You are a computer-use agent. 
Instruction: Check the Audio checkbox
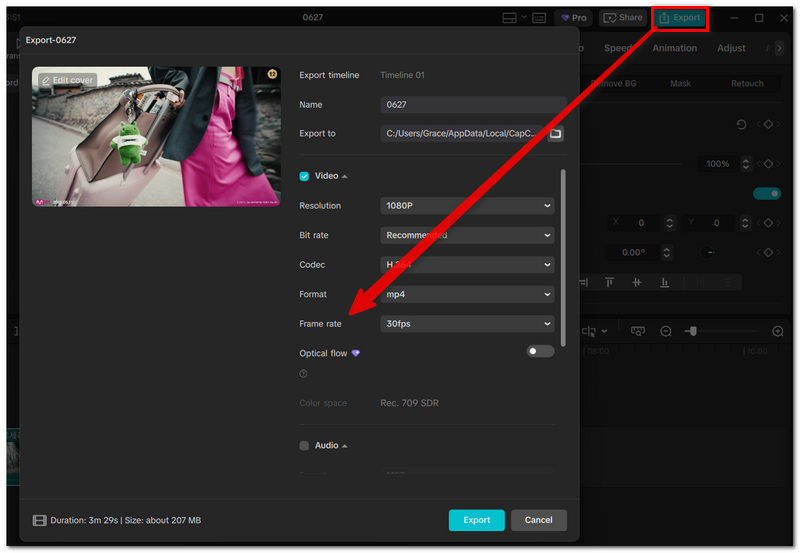click(x=304, y=446)
